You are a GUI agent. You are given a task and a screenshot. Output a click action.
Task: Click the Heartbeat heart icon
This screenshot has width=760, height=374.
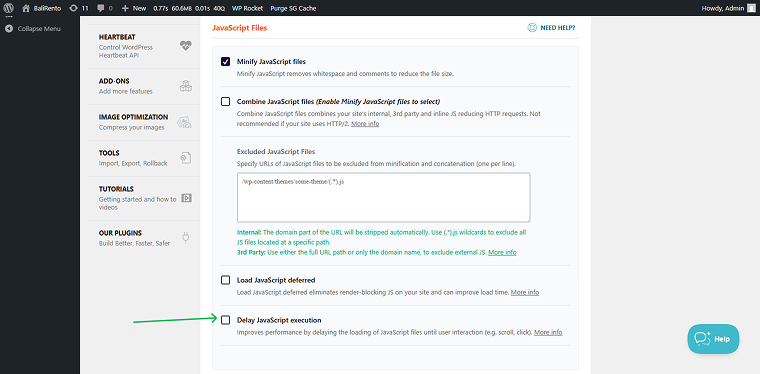pos(186,46)
